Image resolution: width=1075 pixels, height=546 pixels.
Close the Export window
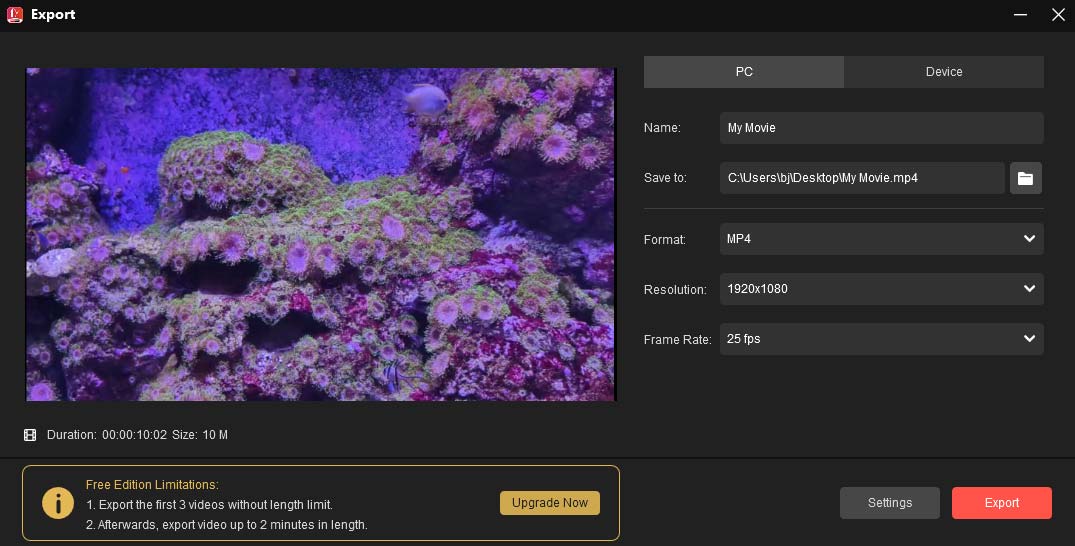(1059, 14)
